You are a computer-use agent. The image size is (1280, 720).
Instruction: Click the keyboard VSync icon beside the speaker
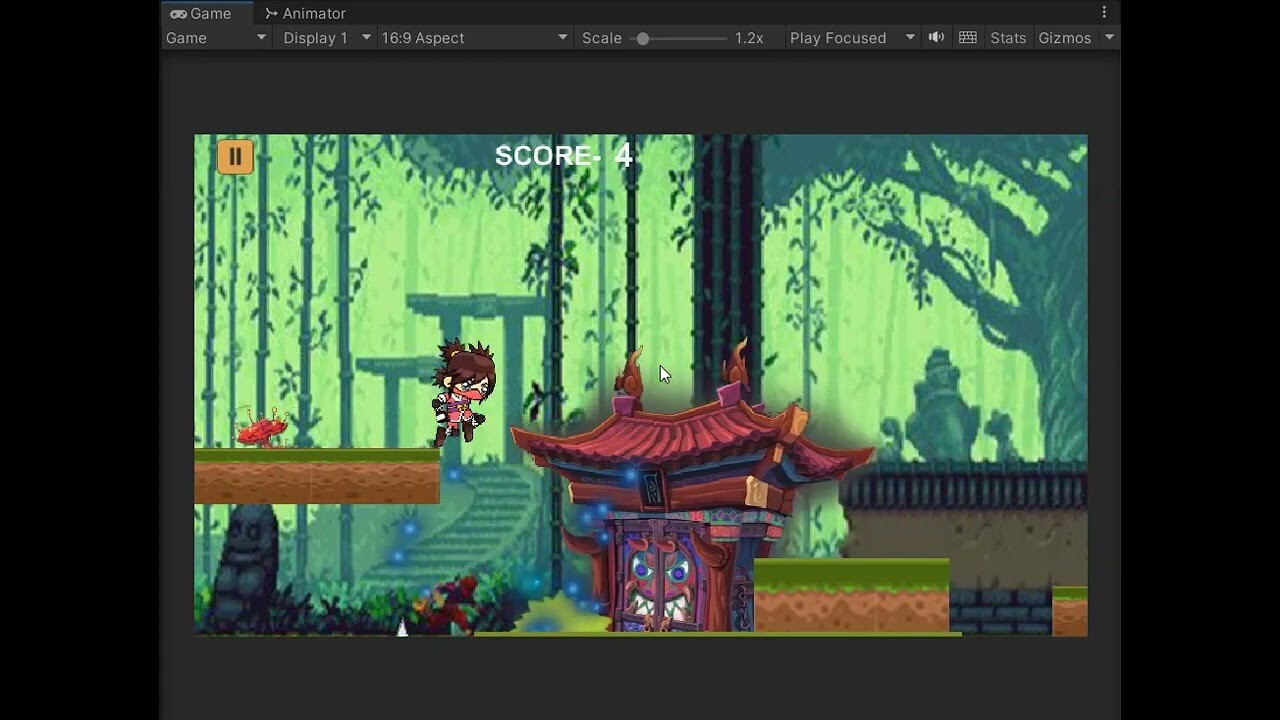(967, 37)
